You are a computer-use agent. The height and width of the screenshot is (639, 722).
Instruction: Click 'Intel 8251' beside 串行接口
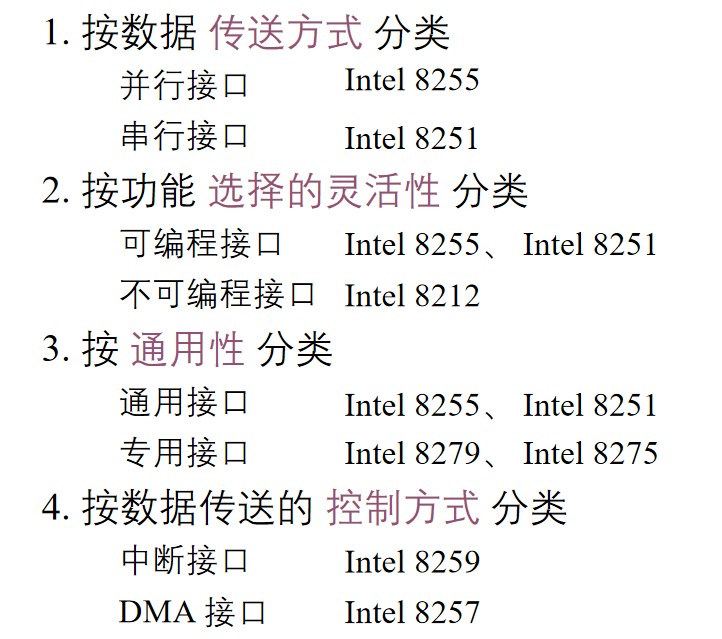[x=411, y=138]
